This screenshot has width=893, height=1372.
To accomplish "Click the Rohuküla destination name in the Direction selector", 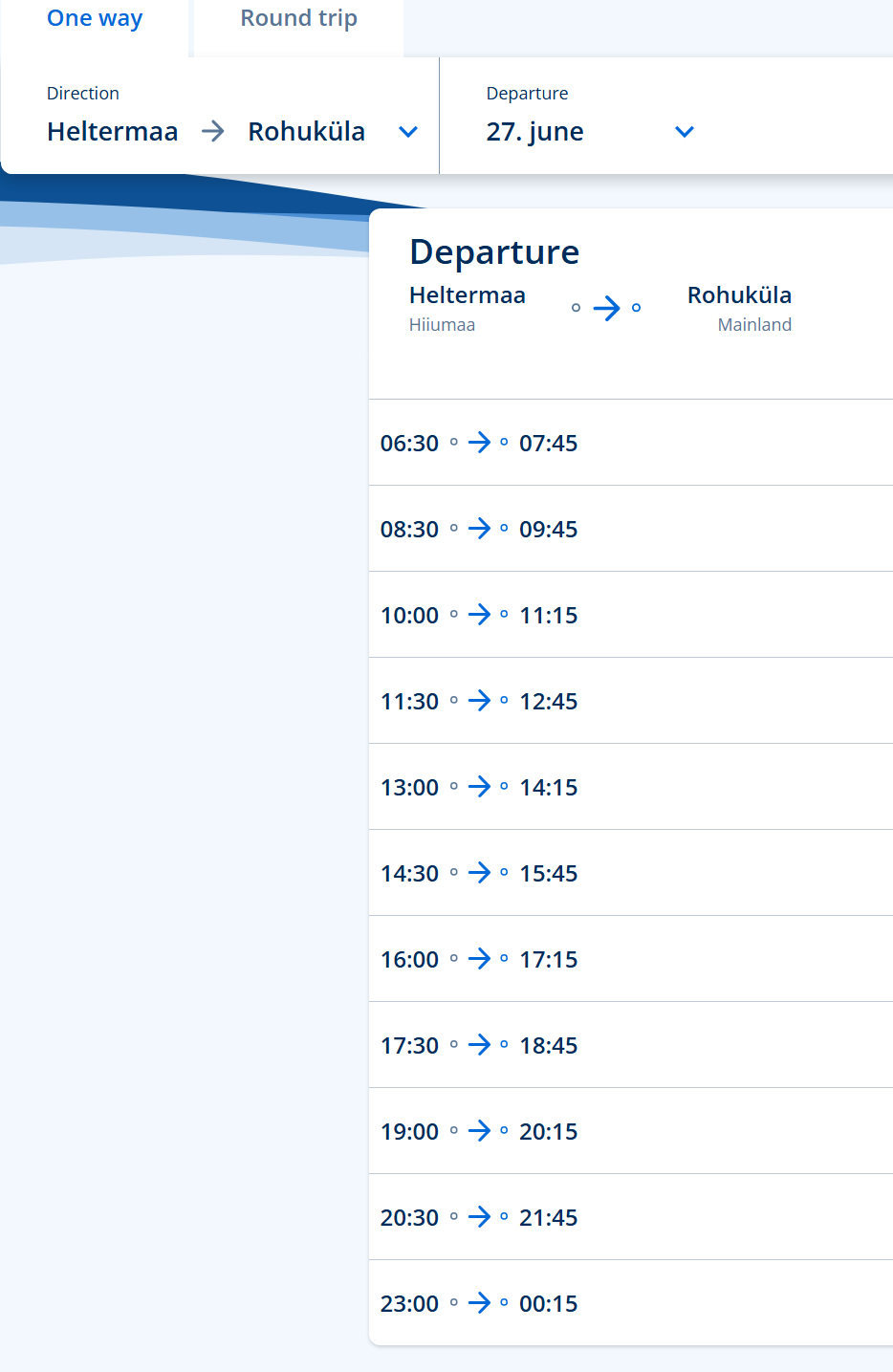I will 306,132.
